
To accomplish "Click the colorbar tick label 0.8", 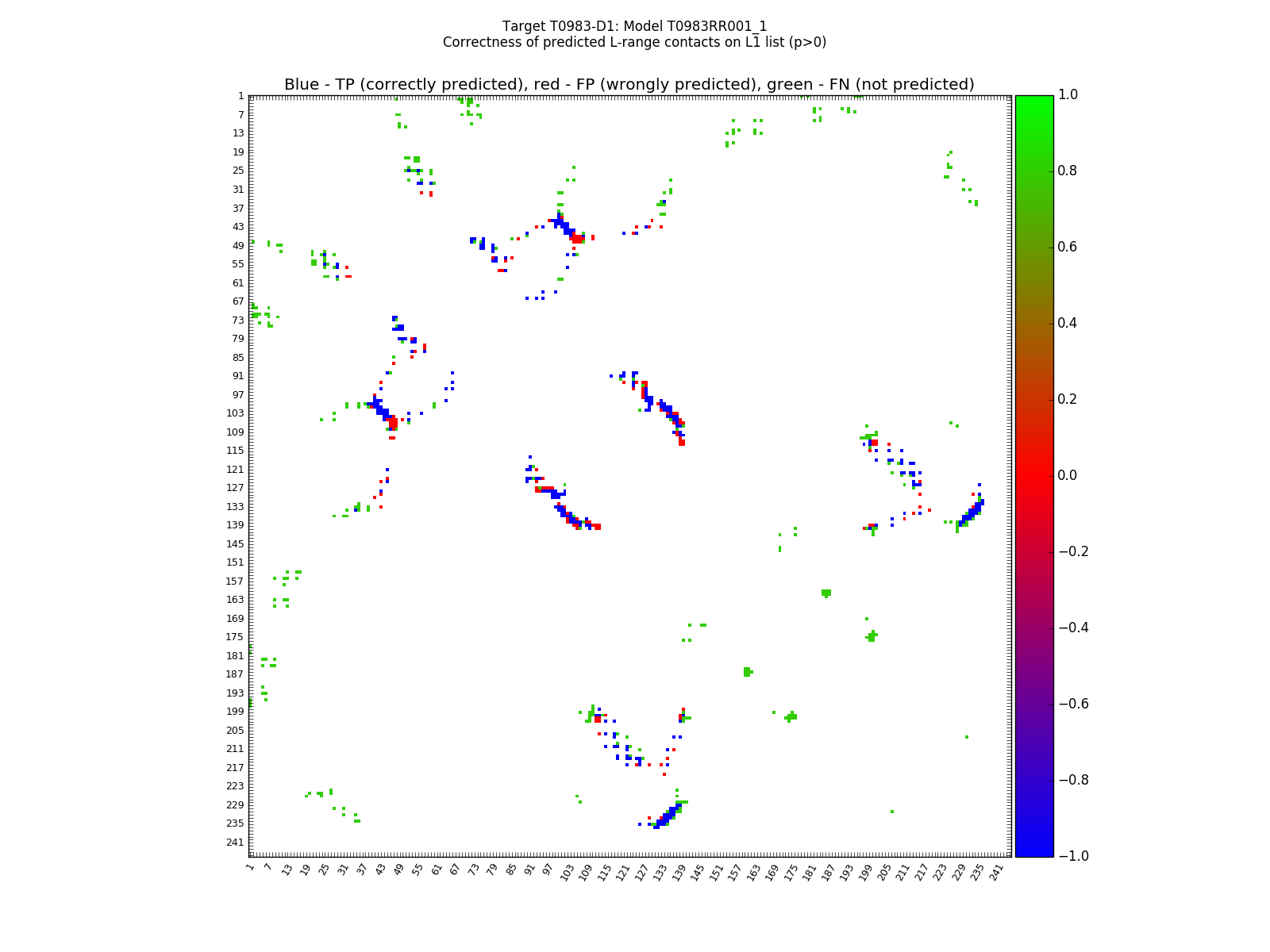I will (x=1069, y=171).
